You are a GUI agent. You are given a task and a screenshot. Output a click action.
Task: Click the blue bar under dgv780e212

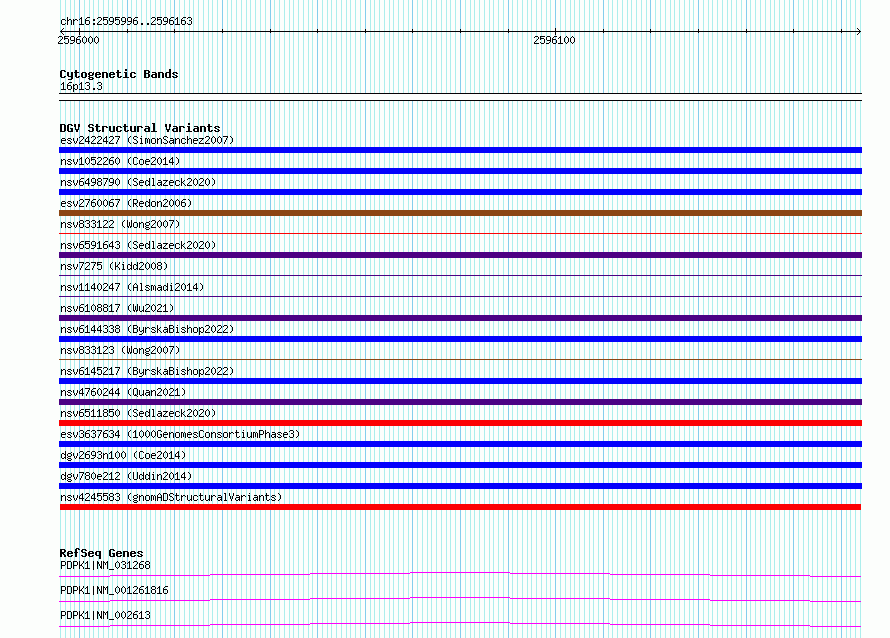[x=460, y=486]
